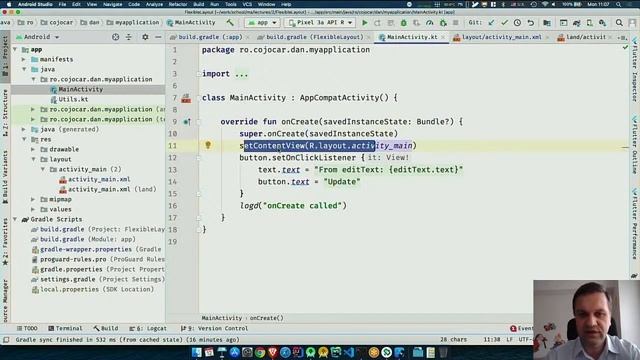The width and height of the screenshot is (640, 360).
Task: Open the Pixel 3a API R device dropdown
Action: [x=320, y=23]
